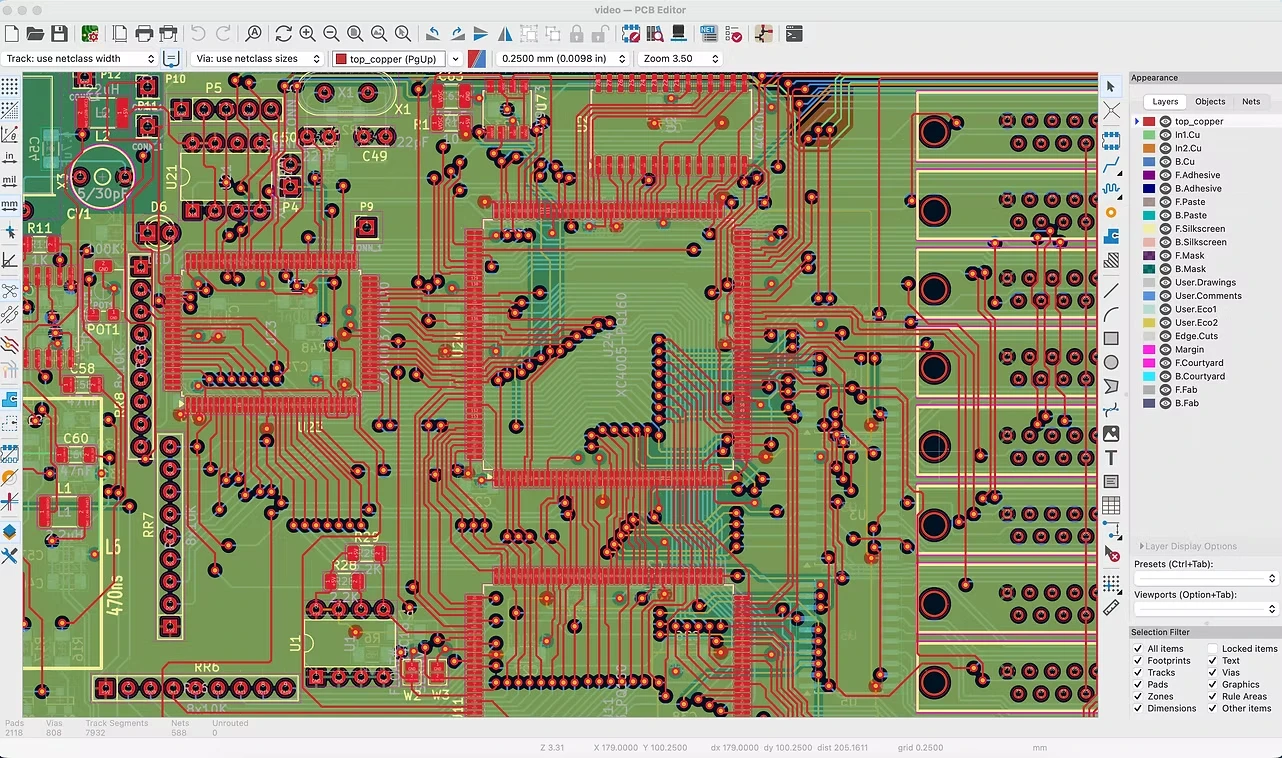The image size is (1282, 758).
Task: Mirror selection icon in top toolbar
Action: 505,34
